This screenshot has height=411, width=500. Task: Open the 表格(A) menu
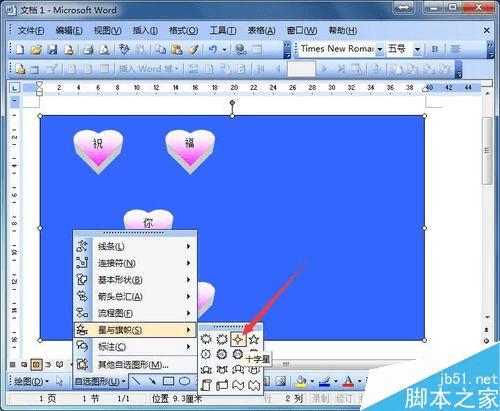pyautogui.click(x=261, y=31)
